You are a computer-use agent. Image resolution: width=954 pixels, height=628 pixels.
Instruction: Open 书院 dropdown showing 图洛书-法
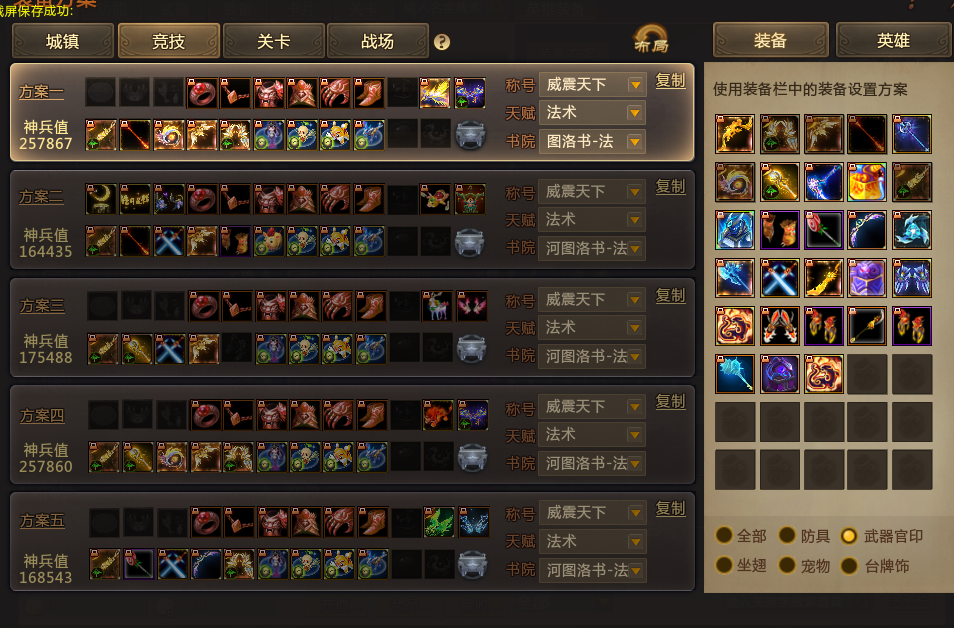click(x=593, y=142)
